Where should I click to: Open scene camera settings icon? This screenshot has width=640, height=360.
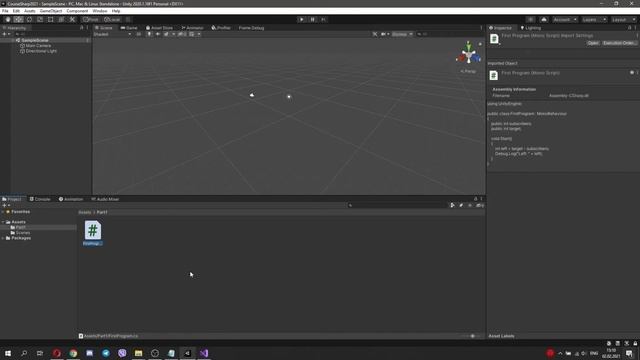[x=384, y=34]
